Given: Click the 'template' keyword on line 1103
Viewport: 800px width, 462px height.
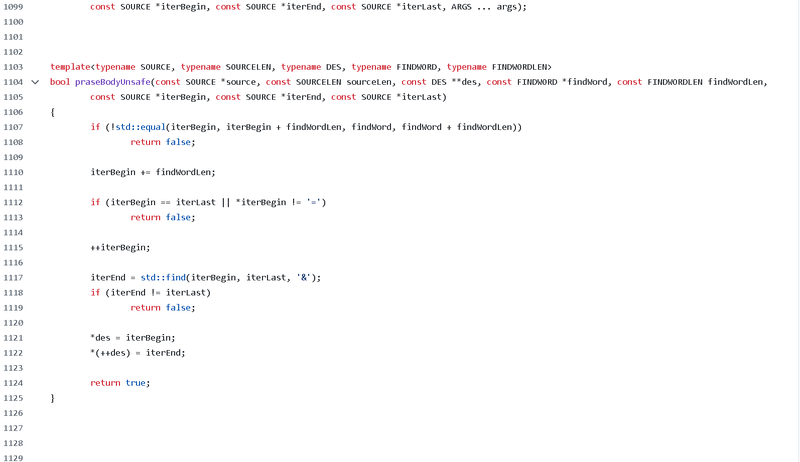Looking at the screenshot, I should tap(70, 67).
